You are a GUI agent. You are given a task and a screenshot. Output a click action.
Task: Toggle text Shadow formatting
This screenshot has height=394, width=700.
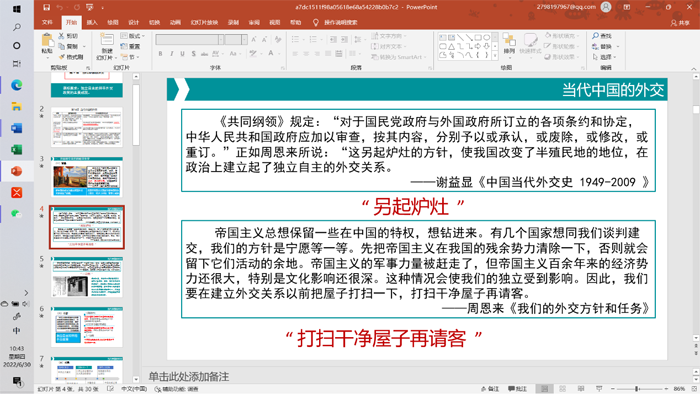point(193,54)
